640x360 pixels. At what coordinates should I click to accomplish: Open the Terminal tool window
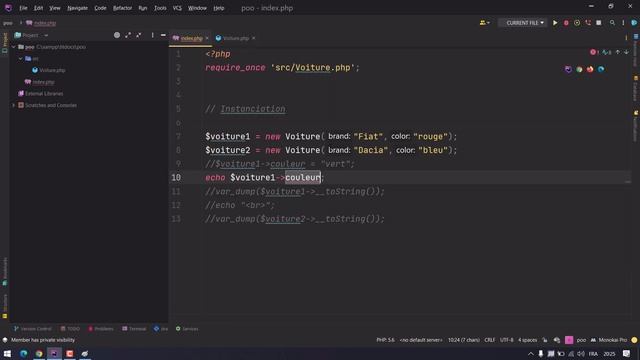134,329
